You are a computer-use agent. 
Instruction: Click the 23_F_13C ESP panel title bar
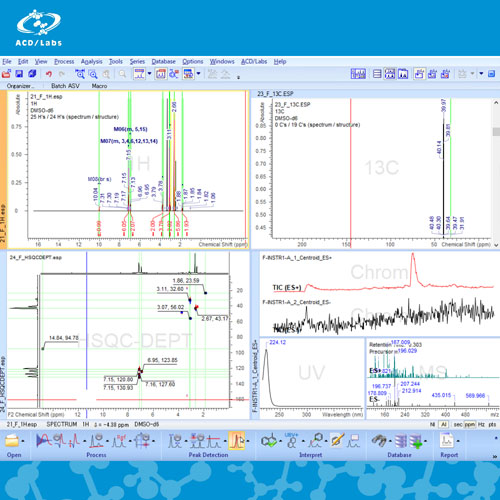point(375,94)
